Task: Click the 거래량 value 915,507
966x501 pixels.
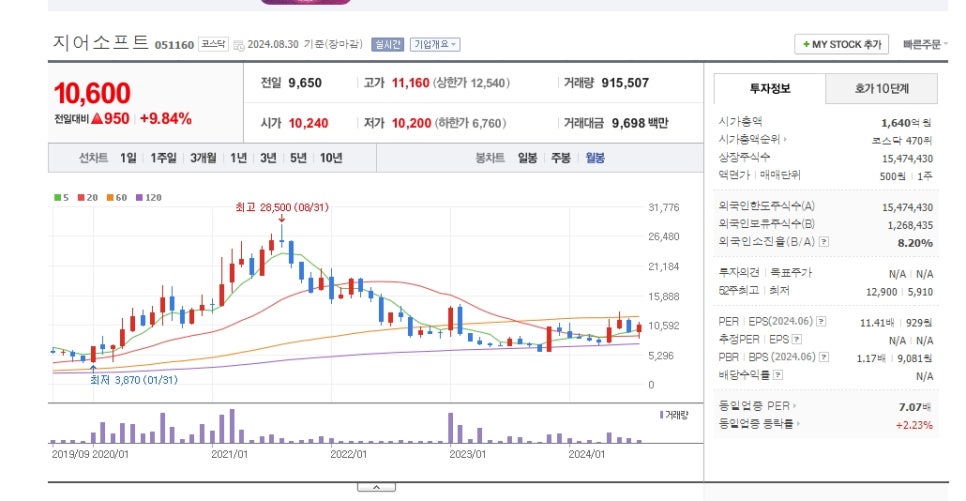Action: point(625,83)
